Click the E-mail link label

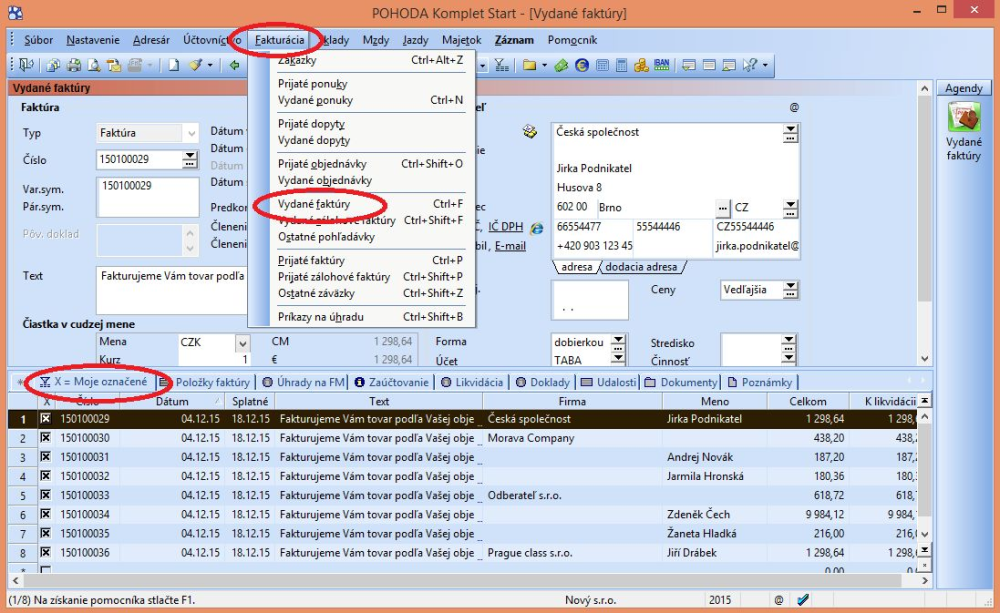click(x=510, y=246)
